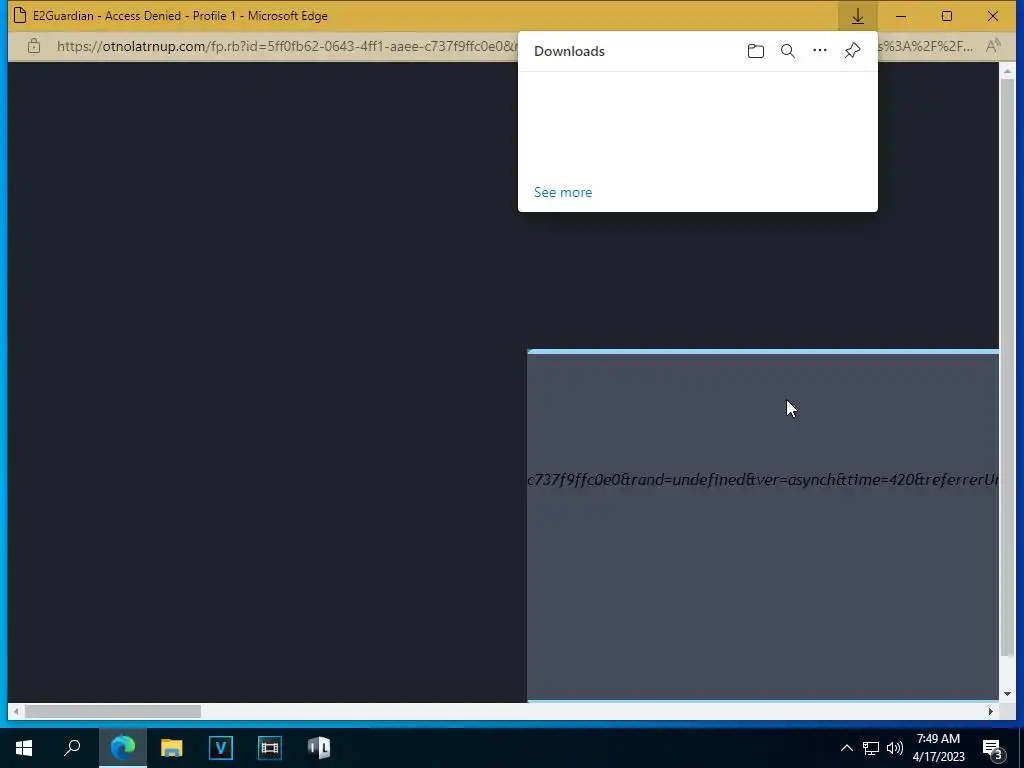Click the See more link
1024x768 pixels.
563,192
